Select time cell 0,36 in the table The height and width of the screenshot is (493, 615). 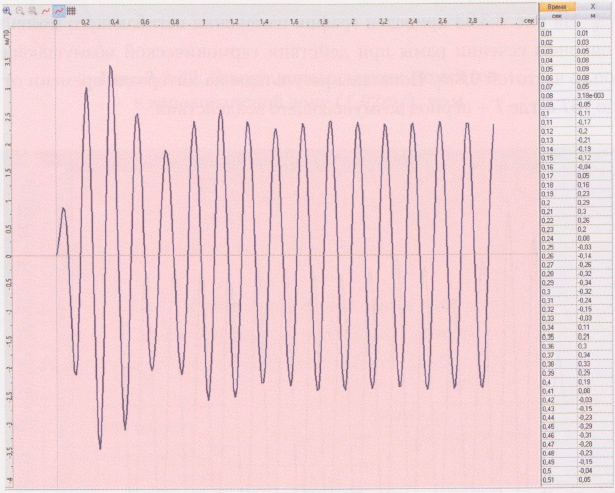[x=558, y=346]
